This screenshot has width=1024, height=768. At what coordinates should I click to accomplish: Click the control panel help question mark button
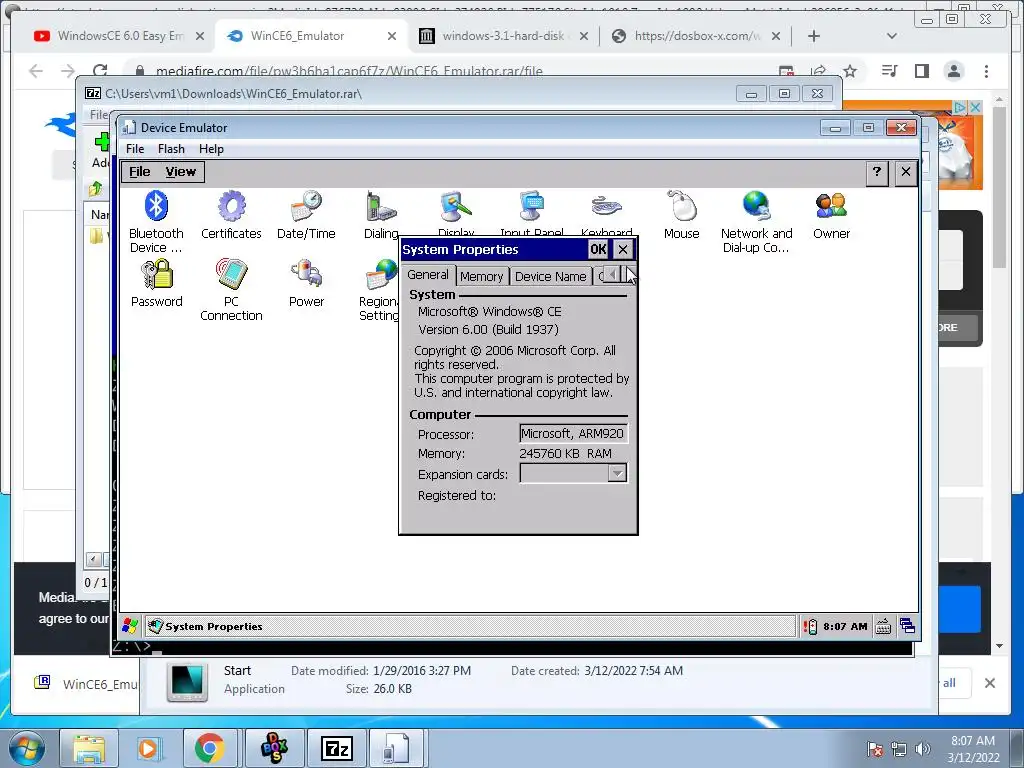[876, 172]
